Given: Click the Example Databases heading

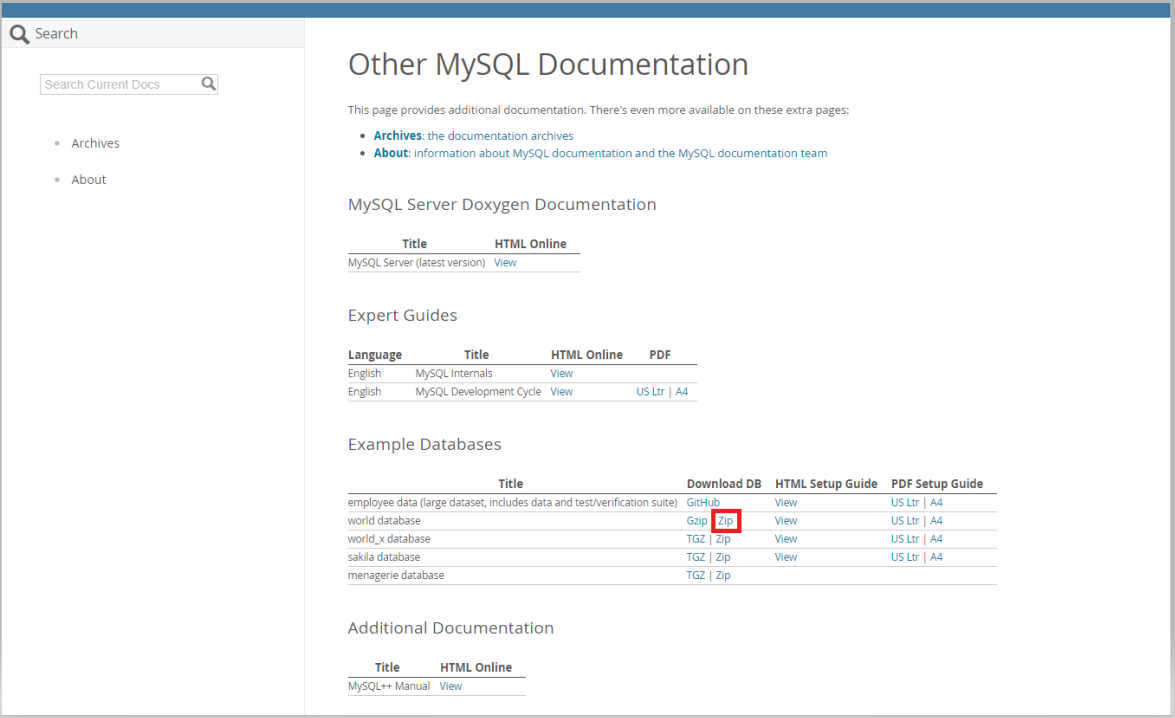Looking at the screenshot, I should (x=424, y=444).
